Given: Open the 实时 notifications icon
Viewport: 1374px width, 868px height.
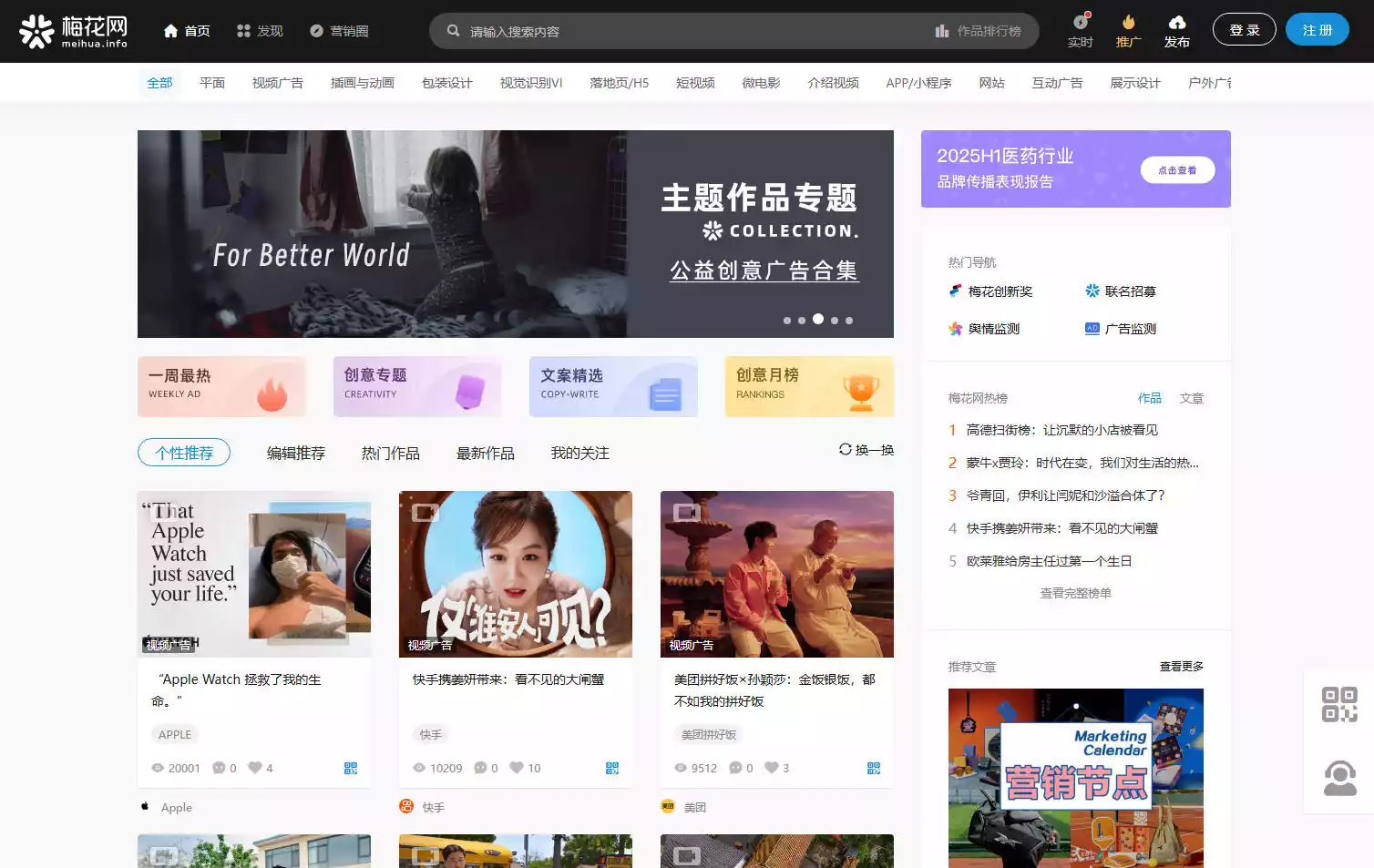Looking at the screenshot, I should coord(1081,22).
